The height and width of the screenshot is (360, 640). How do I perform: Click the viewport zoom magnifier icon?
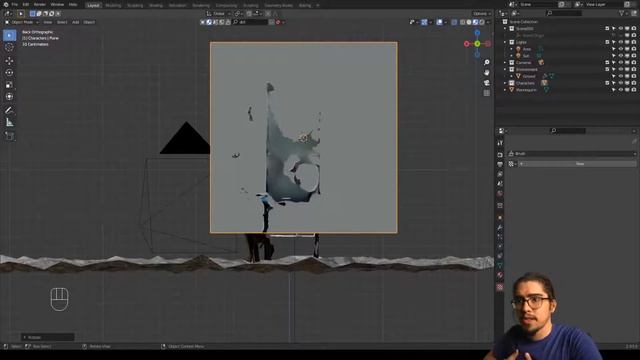pos(487,62)
